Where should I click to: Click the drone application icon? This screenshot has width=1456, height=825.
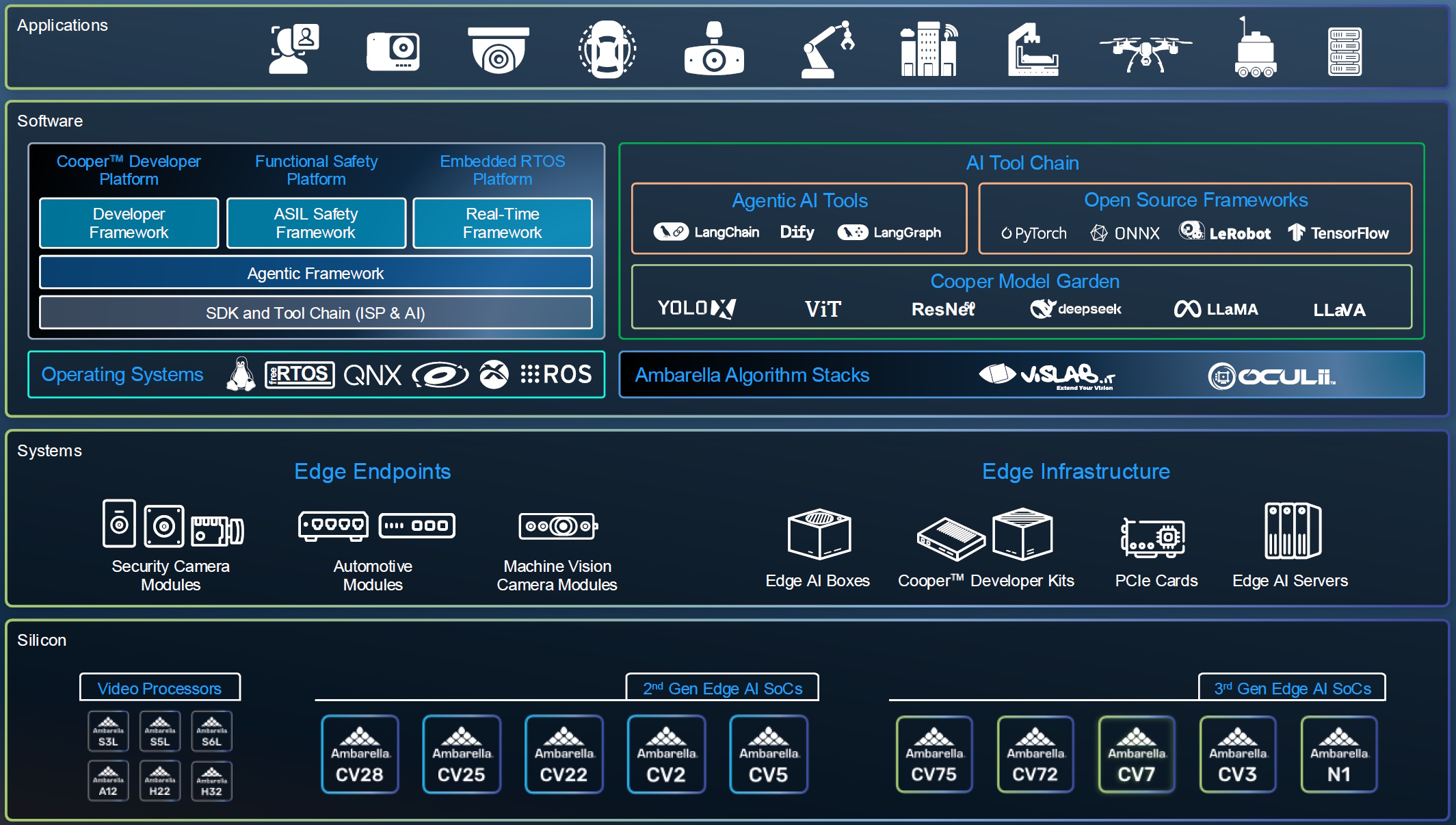(1145, 51)
